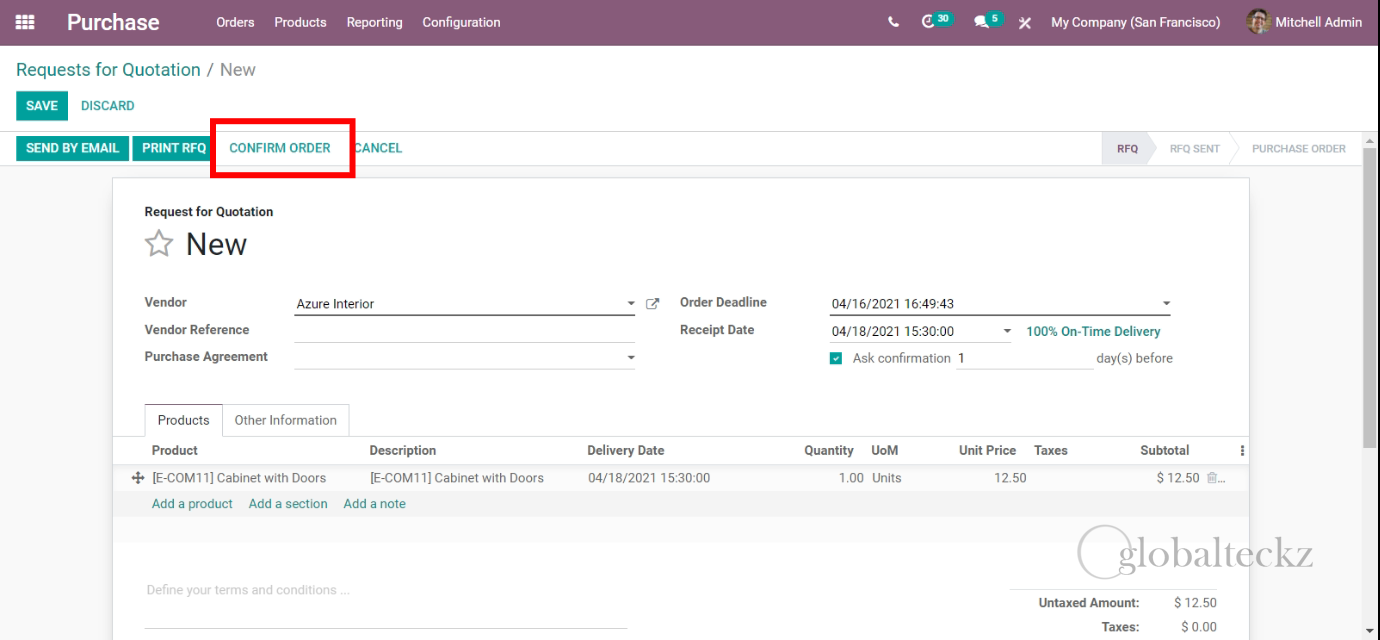Click the Purchase app title
The height and width of the screenshot is (640, 1380).
coord(113,22)
